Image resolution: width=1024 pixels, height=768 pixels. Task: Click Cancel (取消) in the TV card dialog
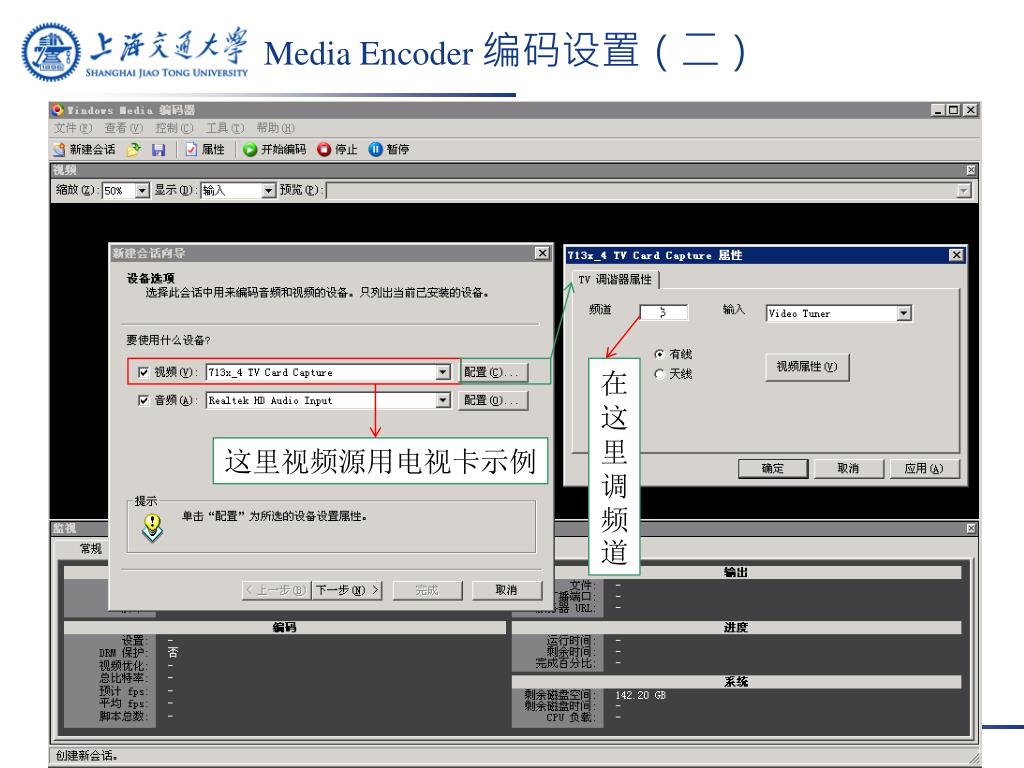[x=848, y=468]
